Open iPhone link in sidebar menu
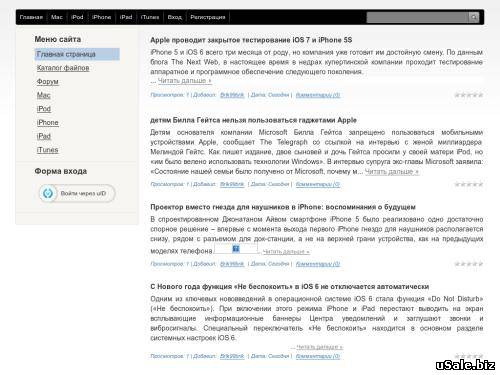This screenshot has width=500, height=375. coord(48,123)
